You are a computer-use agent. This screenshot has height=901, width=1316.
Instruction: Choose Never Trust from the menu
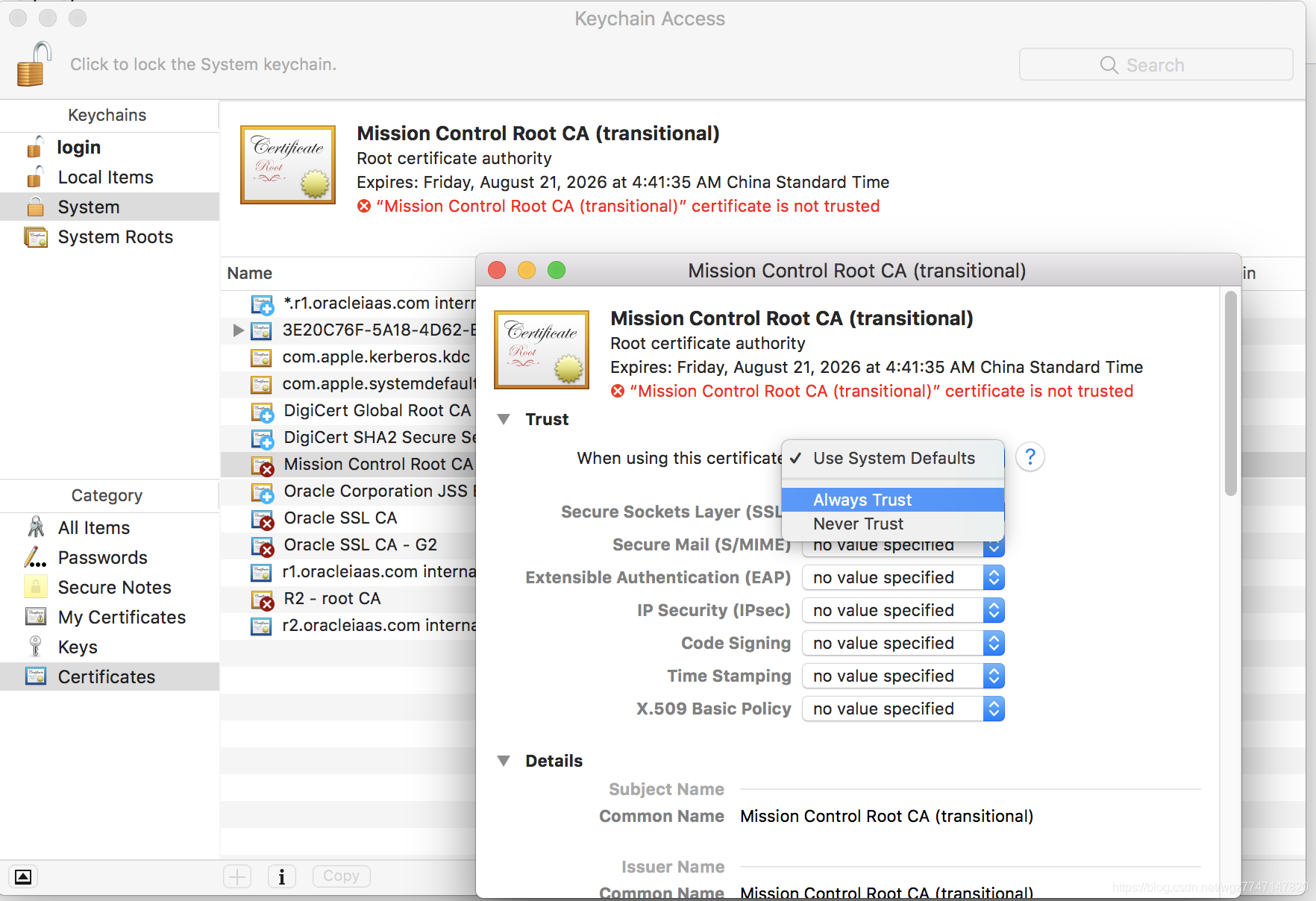point(859,524)
